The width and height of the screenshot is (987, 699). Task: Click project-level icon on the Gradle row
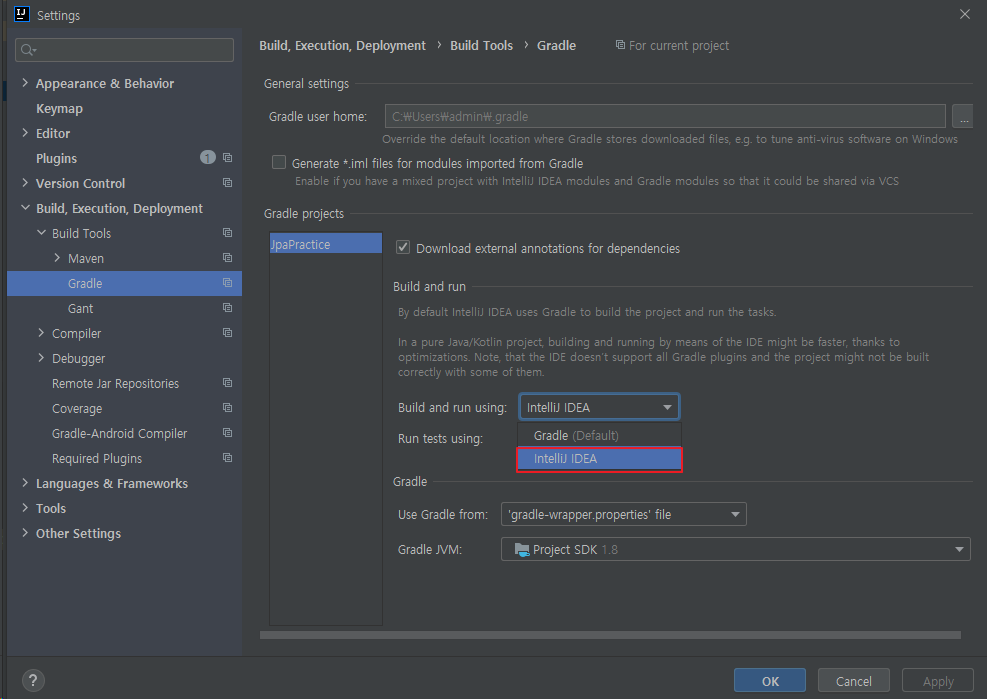click(x=227, y=283)
